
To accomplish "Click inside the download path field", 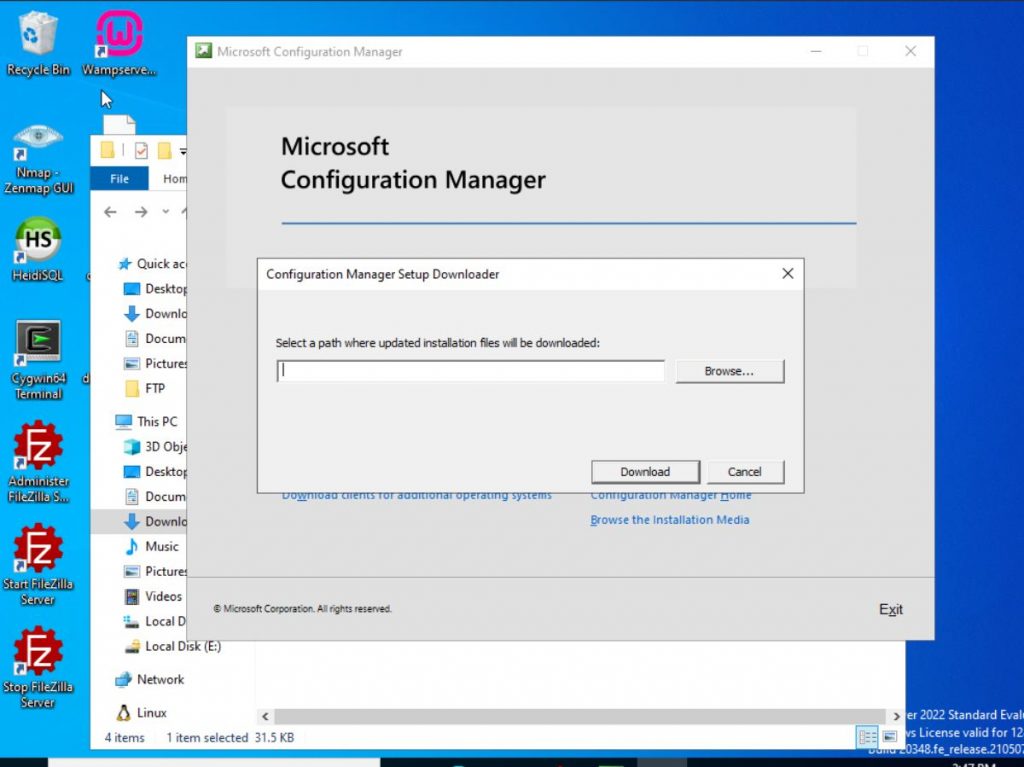I will [x=470, y=370].
